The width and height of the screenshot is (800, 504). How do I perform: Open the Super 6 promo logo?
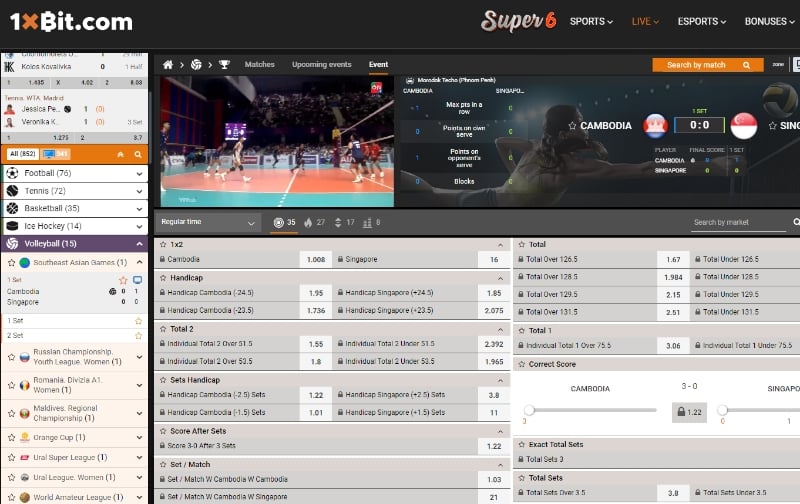coord(518,21)
